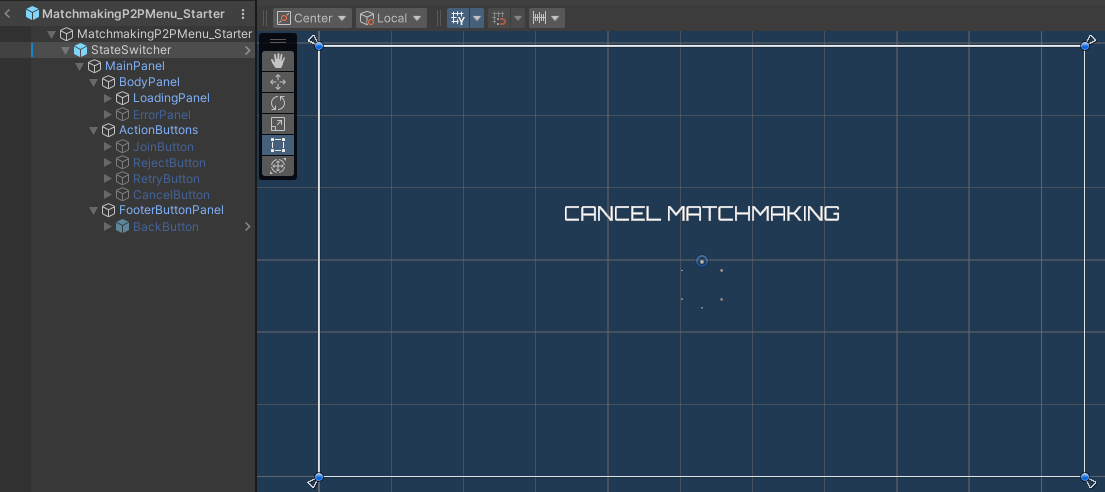
Task: Click the CANCEL MATCHMAKING text in scene
Action: (x=702, y=213)
